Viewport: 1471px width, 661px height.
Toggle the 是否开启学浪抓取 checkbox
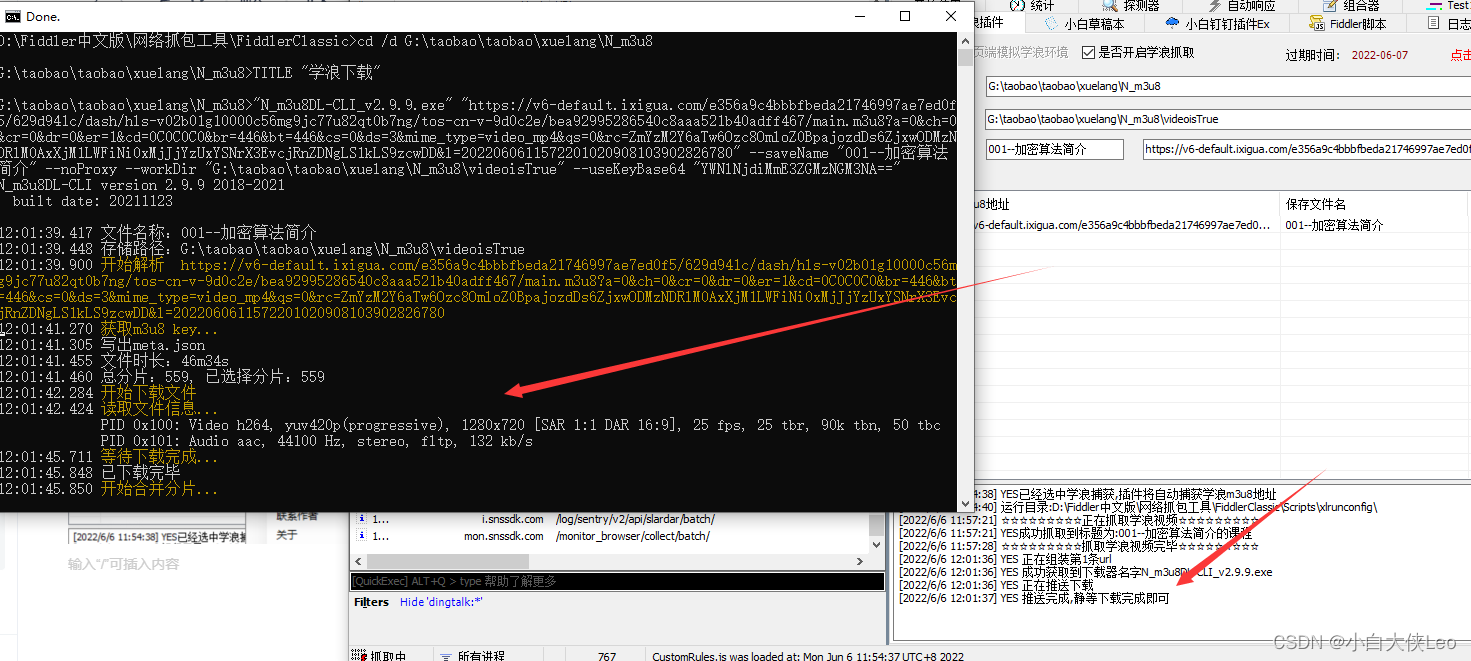[x=1089, y=53]
